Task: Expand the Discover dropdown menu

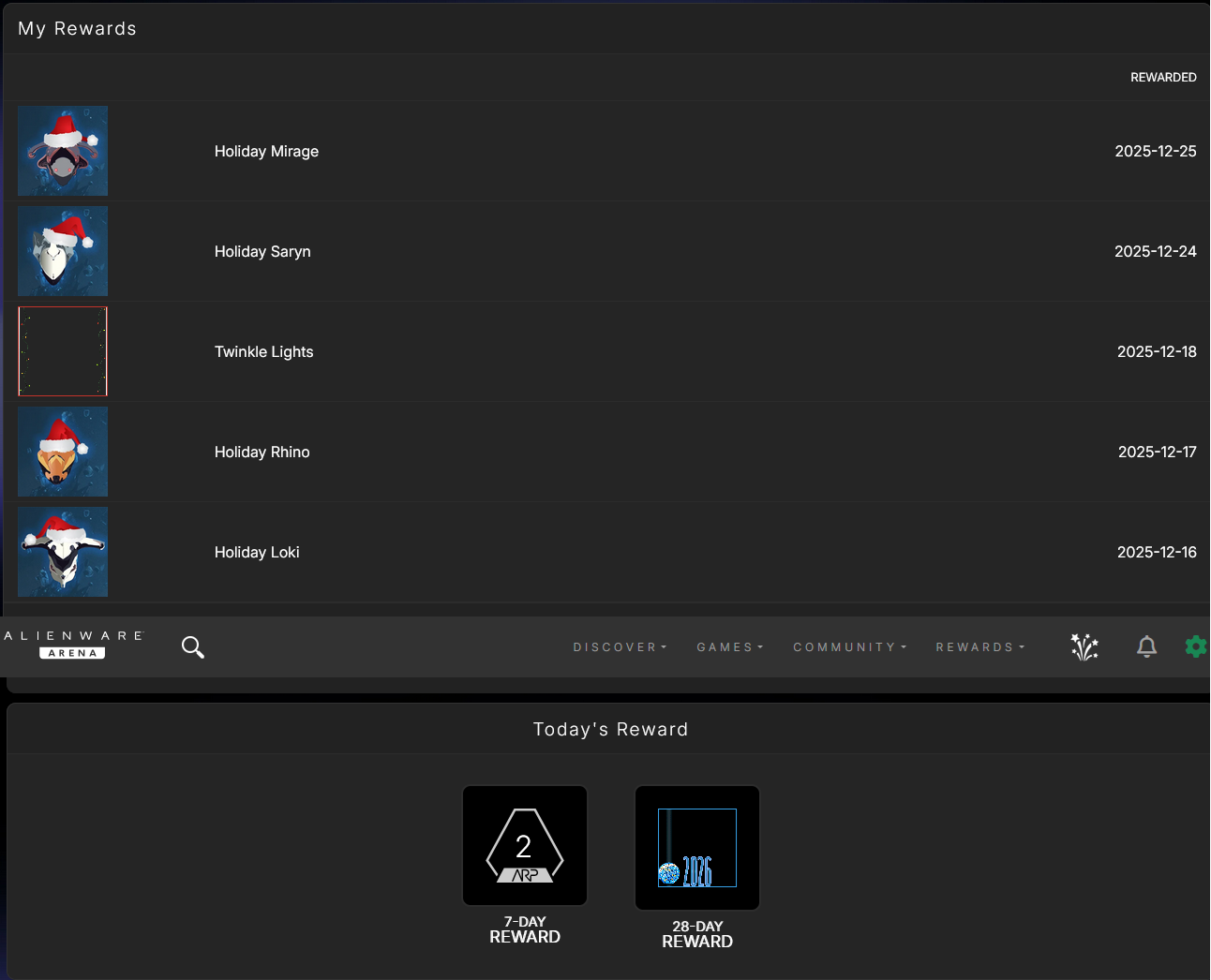Action: (x=620, y=647)
